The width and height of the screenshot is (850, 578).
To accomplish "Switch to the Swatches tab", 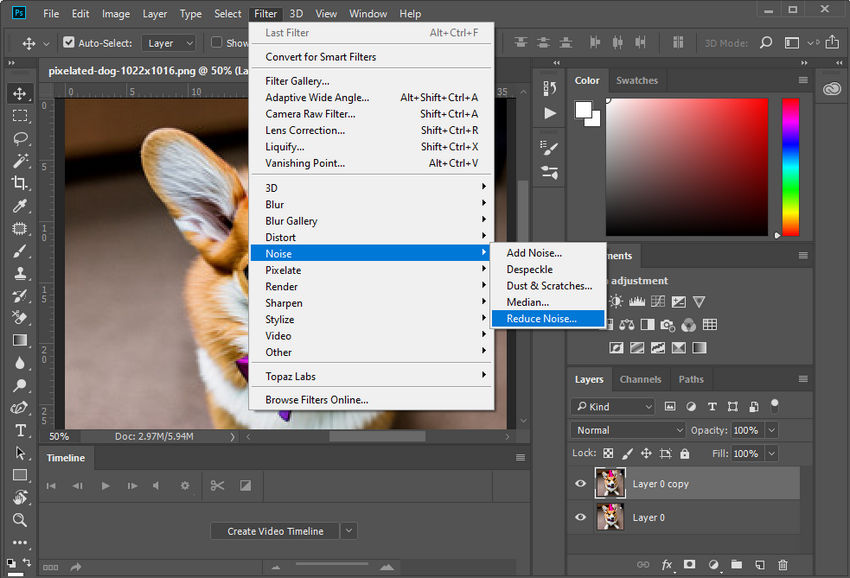I will [636, 80].
